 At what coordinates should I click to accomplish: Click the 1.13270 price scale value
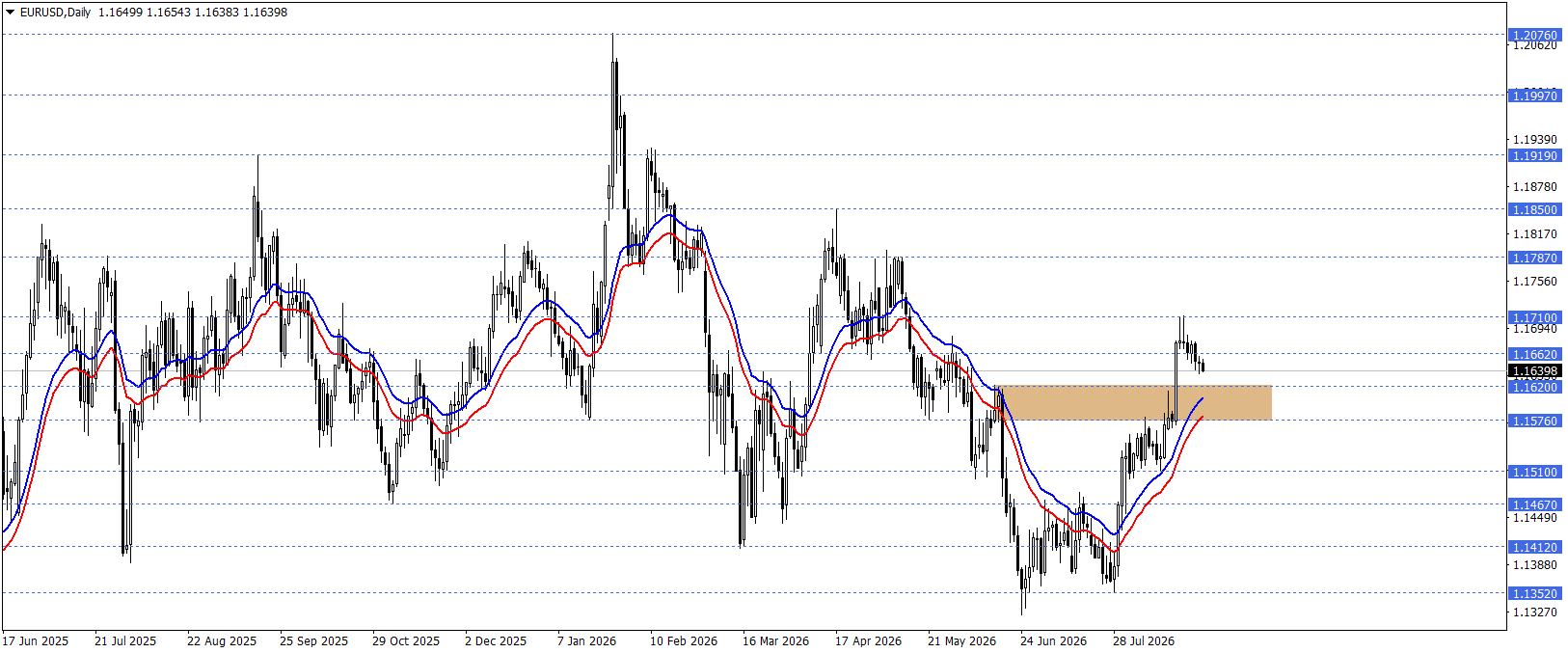coord(1535,612)
